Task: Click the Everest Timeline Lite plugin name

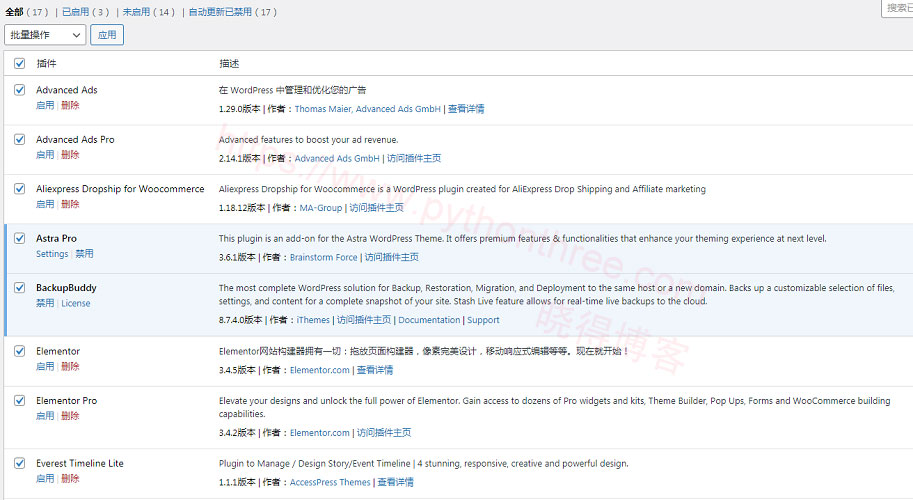Action: coord(80,463)
